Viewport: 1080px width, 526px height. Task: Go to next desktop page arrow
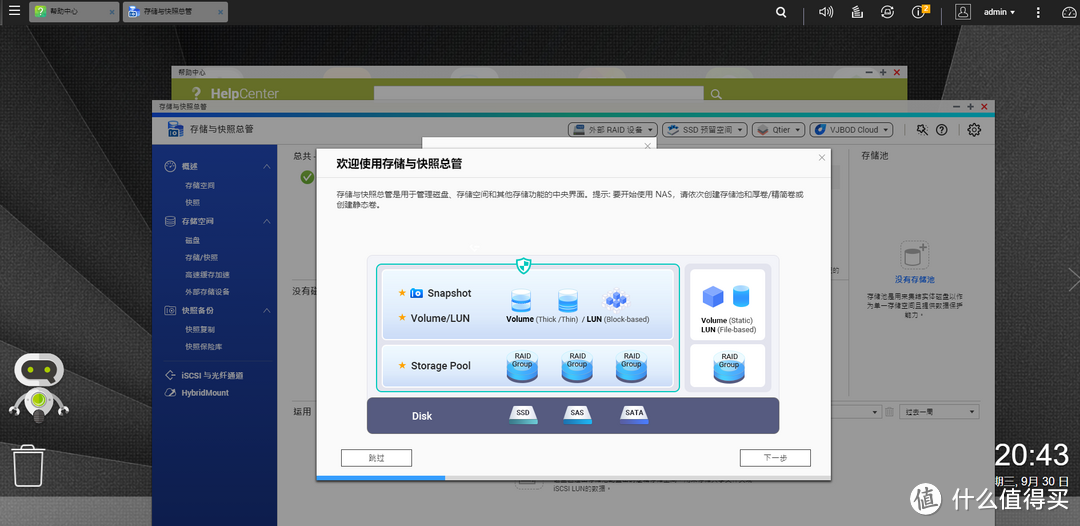coord(1073,278)
